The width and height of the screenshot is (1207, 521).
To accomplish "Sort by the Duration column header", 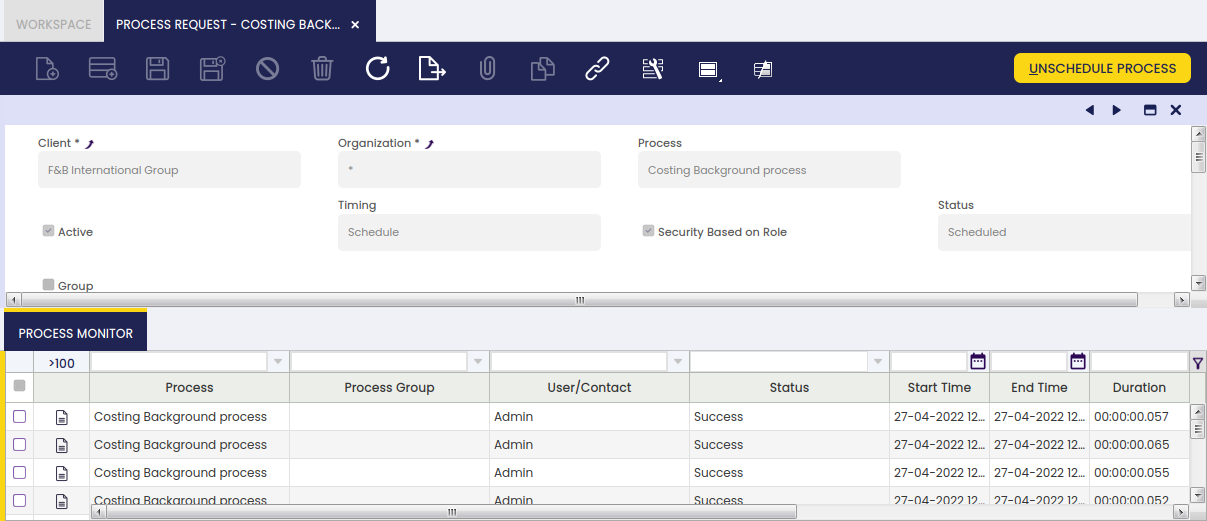I will [1139, 387].
